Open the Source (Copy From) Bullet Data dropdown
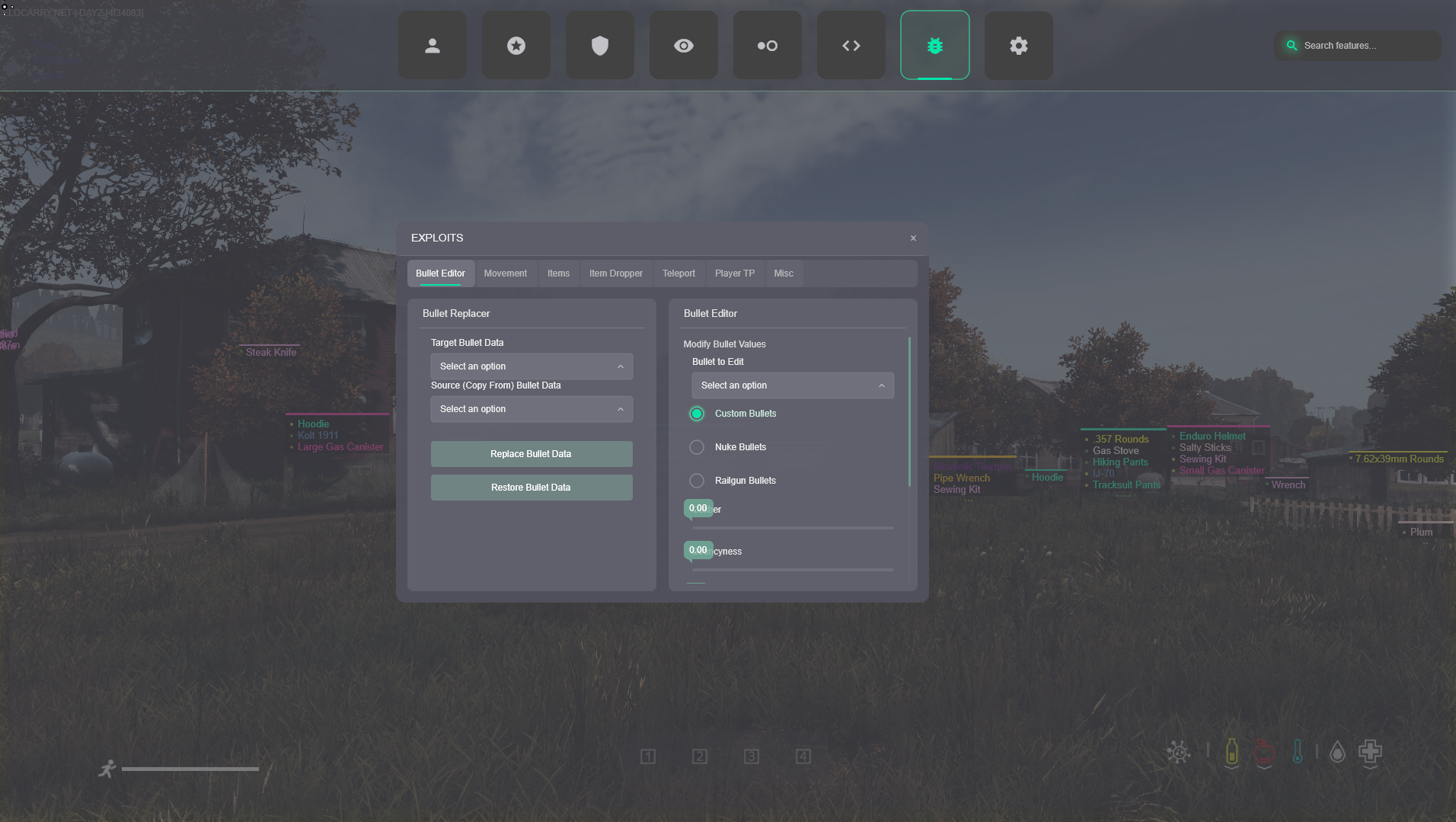Viewport: 1456px width, 822px height. 531,409
